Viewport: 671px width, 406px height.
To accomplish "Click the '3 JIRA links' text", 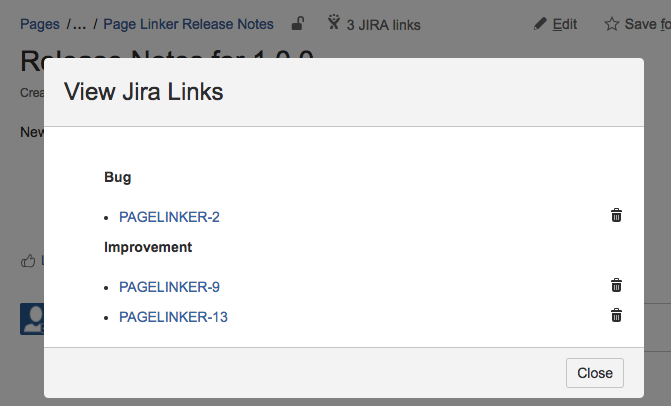I will (x=383, y=25).
